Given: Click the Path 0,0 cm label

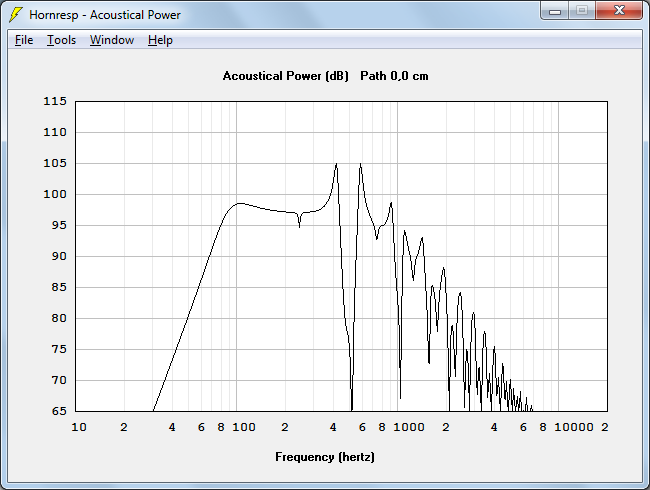Looking at the screenshot, I should (394, 76).
